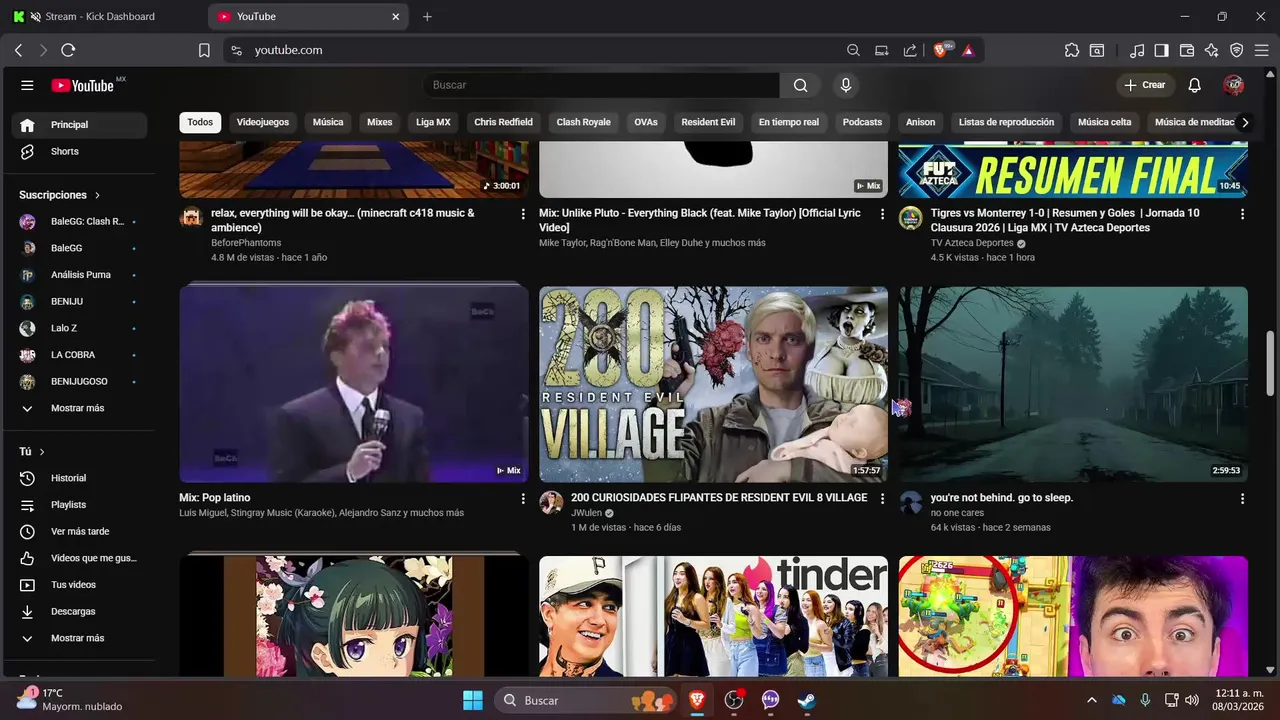Open the Suscripciones section chevron
Viewport: 1280px width, 720px height.
tap(97, 195)
